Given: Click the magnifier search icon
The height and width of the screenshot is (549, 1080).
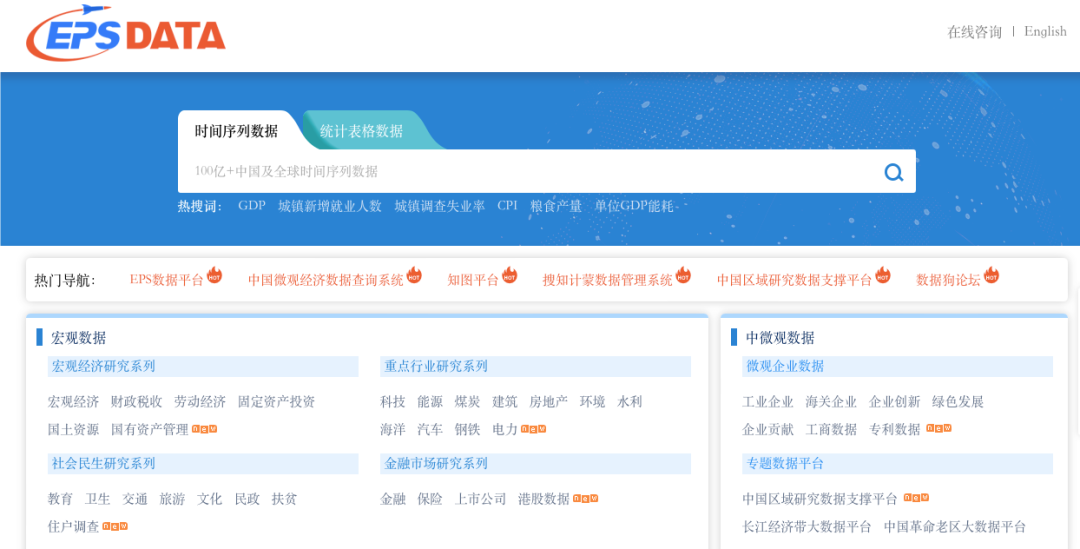Looking at the screenshot, I should pyautogui.click(x=893, y=172).
